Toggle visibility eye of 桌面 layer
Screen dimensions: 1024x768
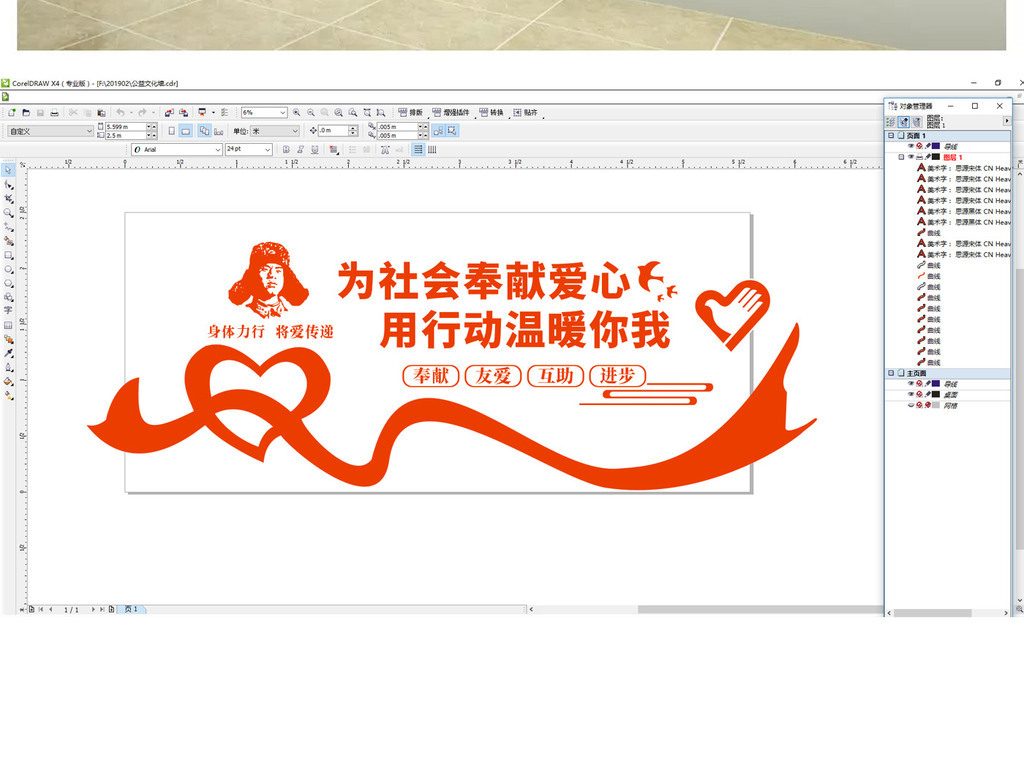pyautogui.click(x=910, y=395)
